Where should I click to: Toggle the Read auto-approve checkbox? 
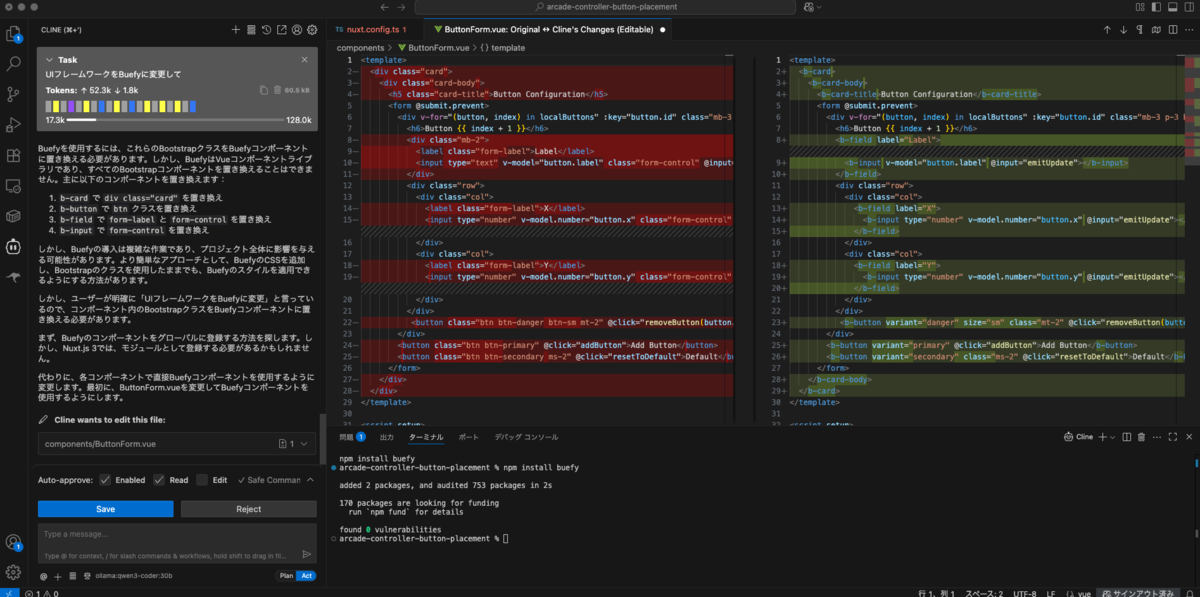point(158,480)
